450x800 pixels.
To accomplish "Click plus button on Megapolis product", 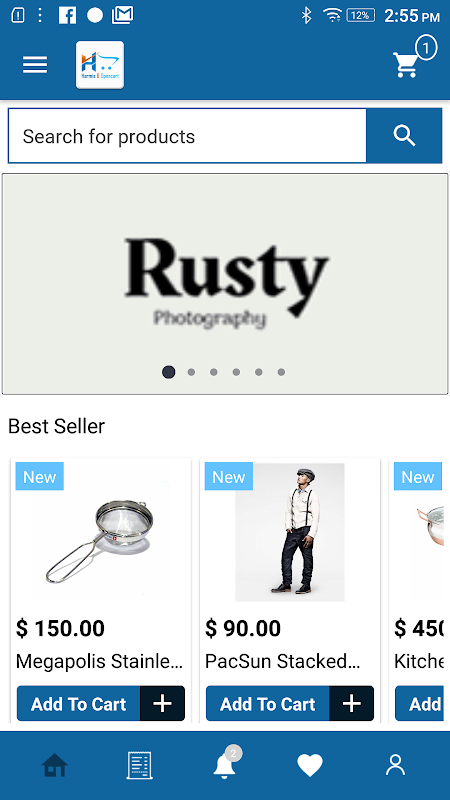I will point(162,704).
